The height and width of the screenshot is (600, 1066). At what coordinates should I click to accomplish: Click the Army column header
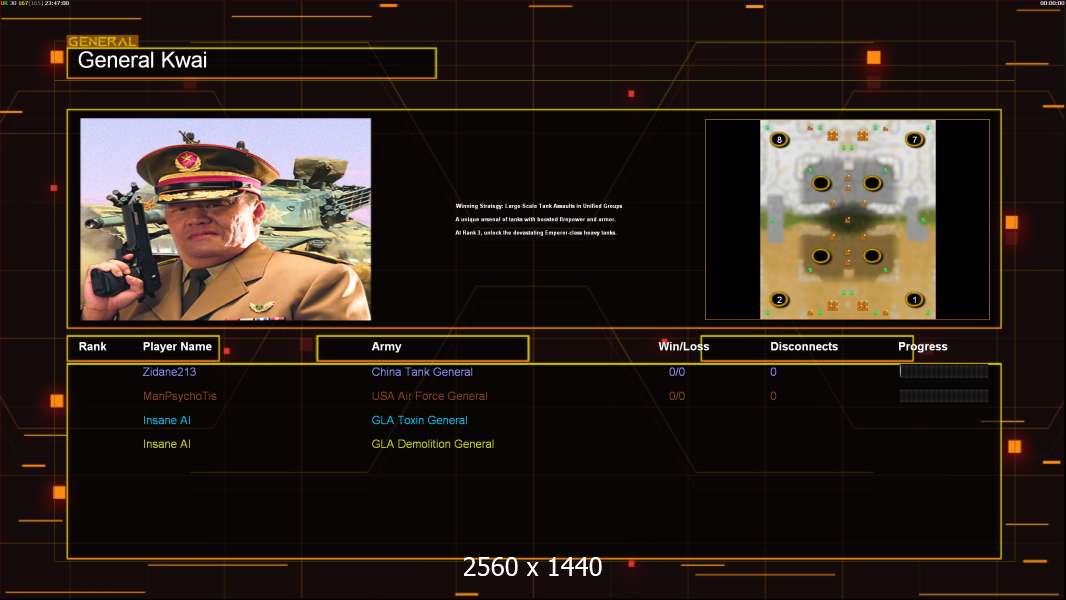[x=386, y=347]
